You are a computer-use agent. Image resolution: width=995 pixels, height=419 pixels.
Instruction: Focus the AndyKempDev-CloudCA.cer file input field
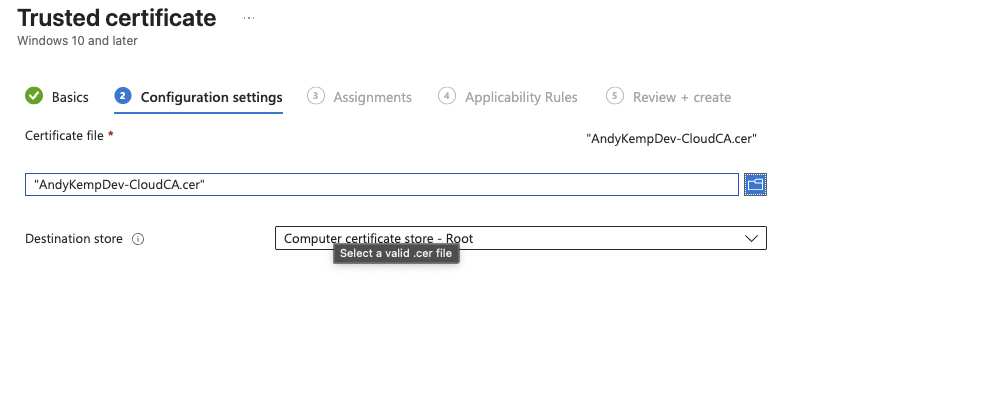click(381, 185)
